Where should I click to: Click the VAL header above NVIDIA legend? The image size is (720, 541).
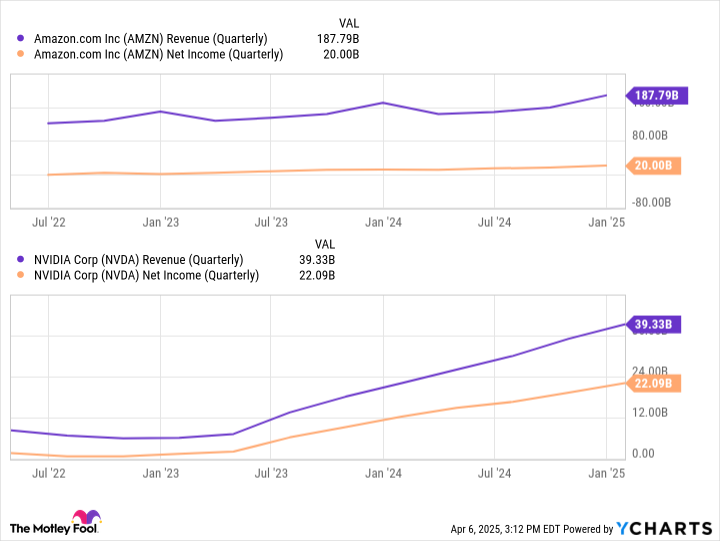click(326, 244)
